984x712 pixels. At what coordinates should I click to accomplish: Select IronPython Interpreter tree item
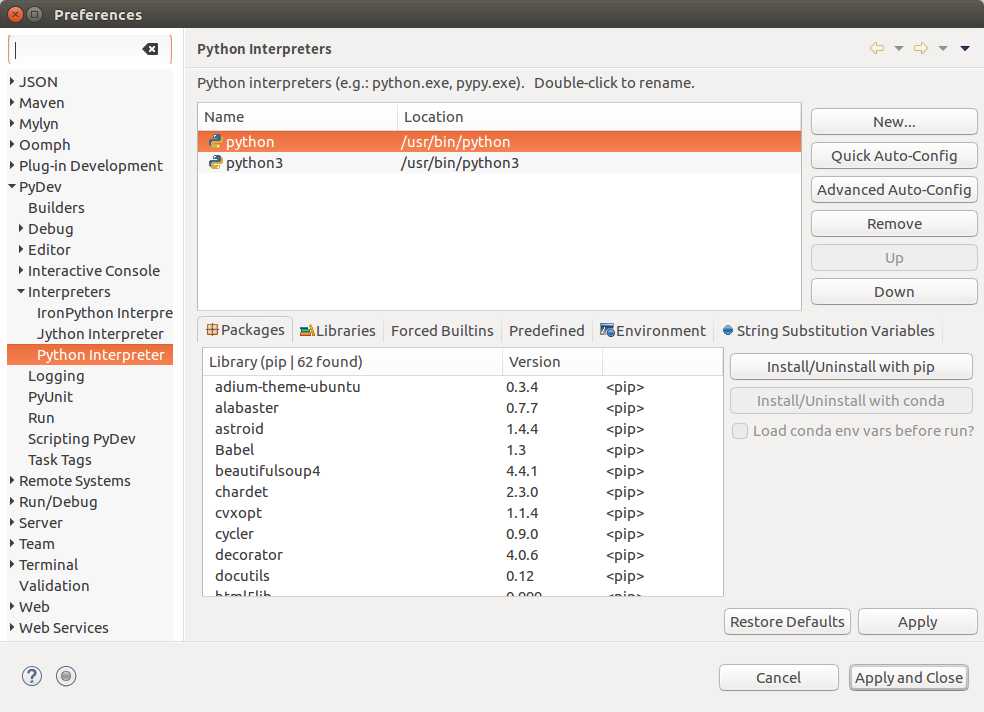[x=104, y=312]
